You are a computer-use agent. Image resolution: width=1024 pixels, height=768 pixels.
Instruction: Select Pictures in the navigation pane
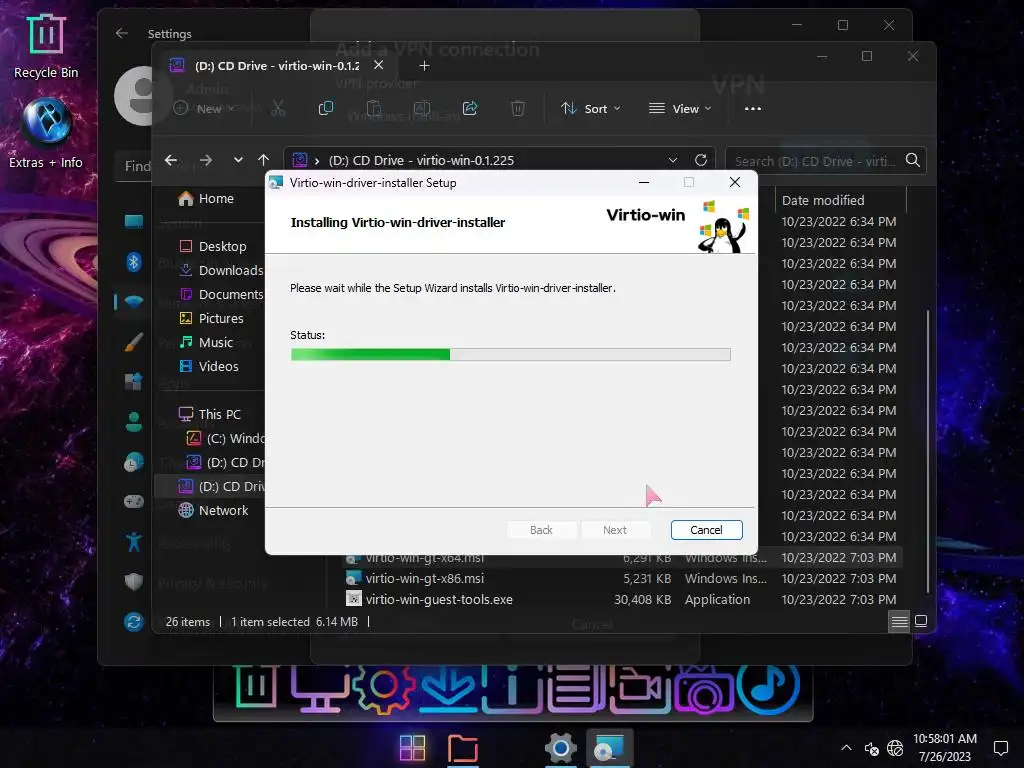click(x=211, y=319)
